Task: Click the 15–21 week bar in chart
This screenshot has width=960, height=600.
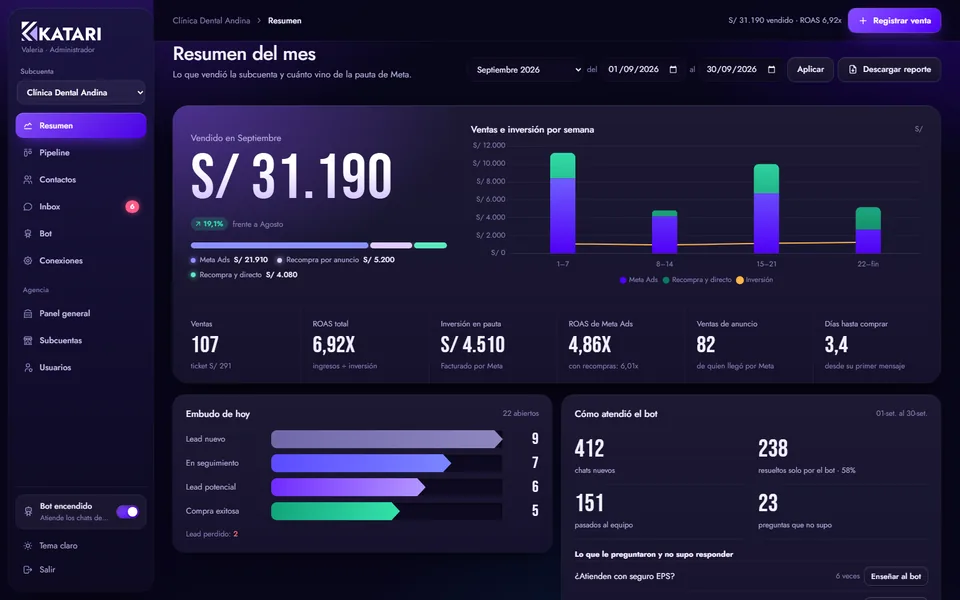Action: point(766,208)
